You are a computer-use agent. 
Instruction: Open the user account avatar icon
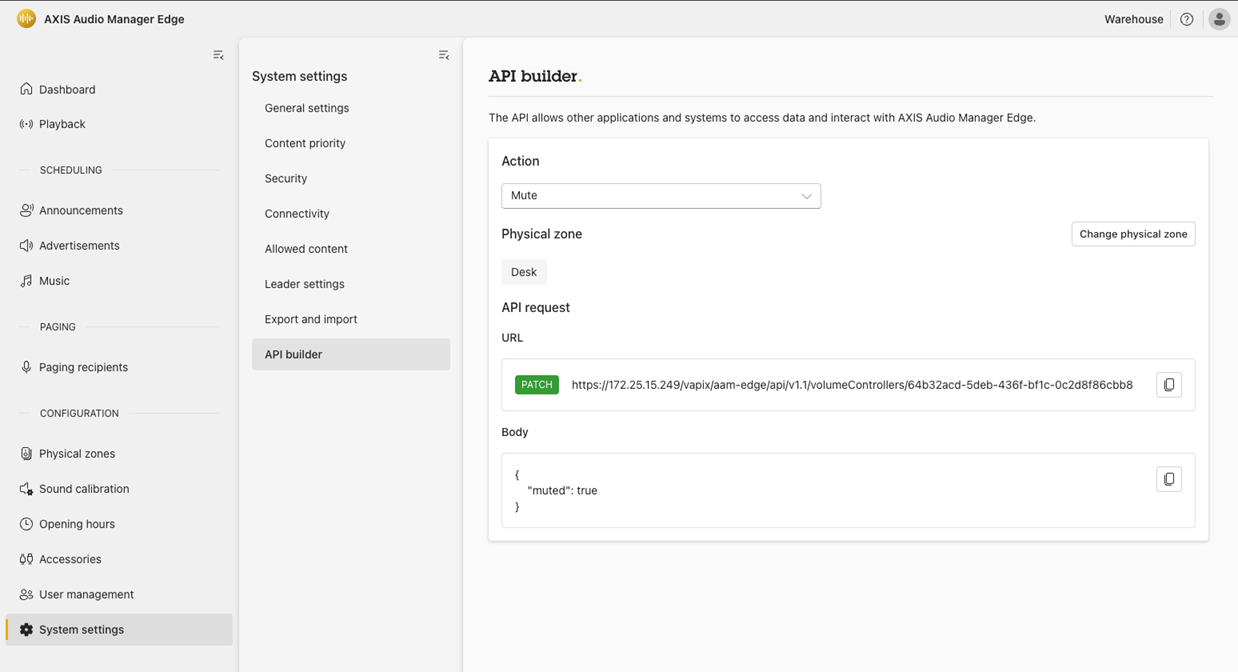click(1219, 19)
